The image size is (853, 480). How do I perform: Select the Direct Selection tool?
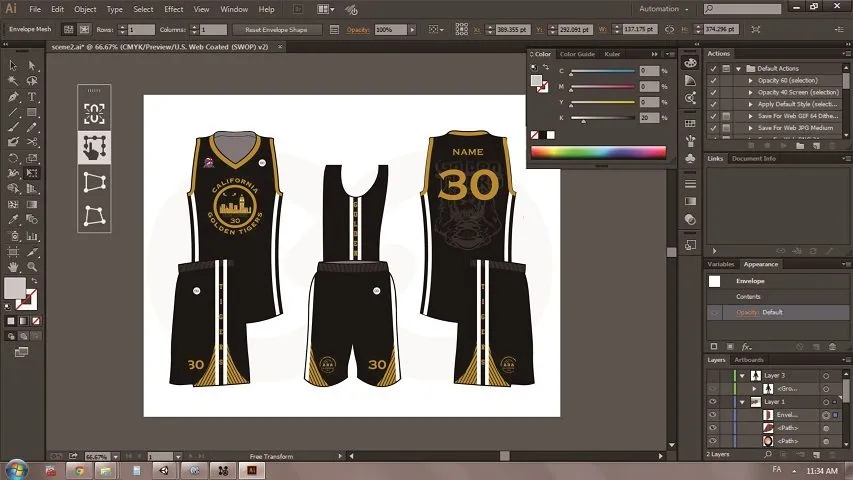32,65
